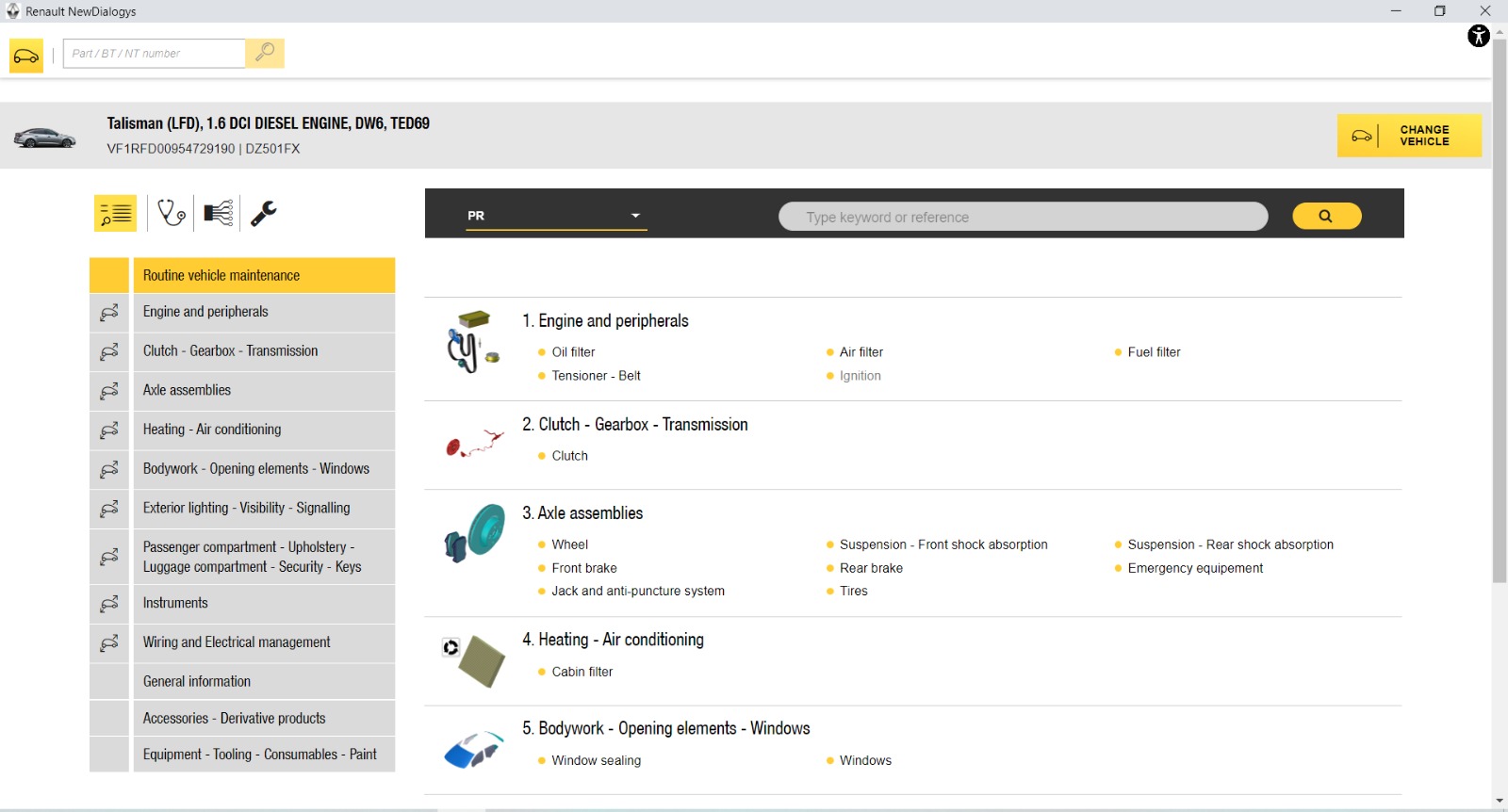Viewport: 1508px width, 812px height.
Task: Select the parts list search icon
Action: point(115,213)
